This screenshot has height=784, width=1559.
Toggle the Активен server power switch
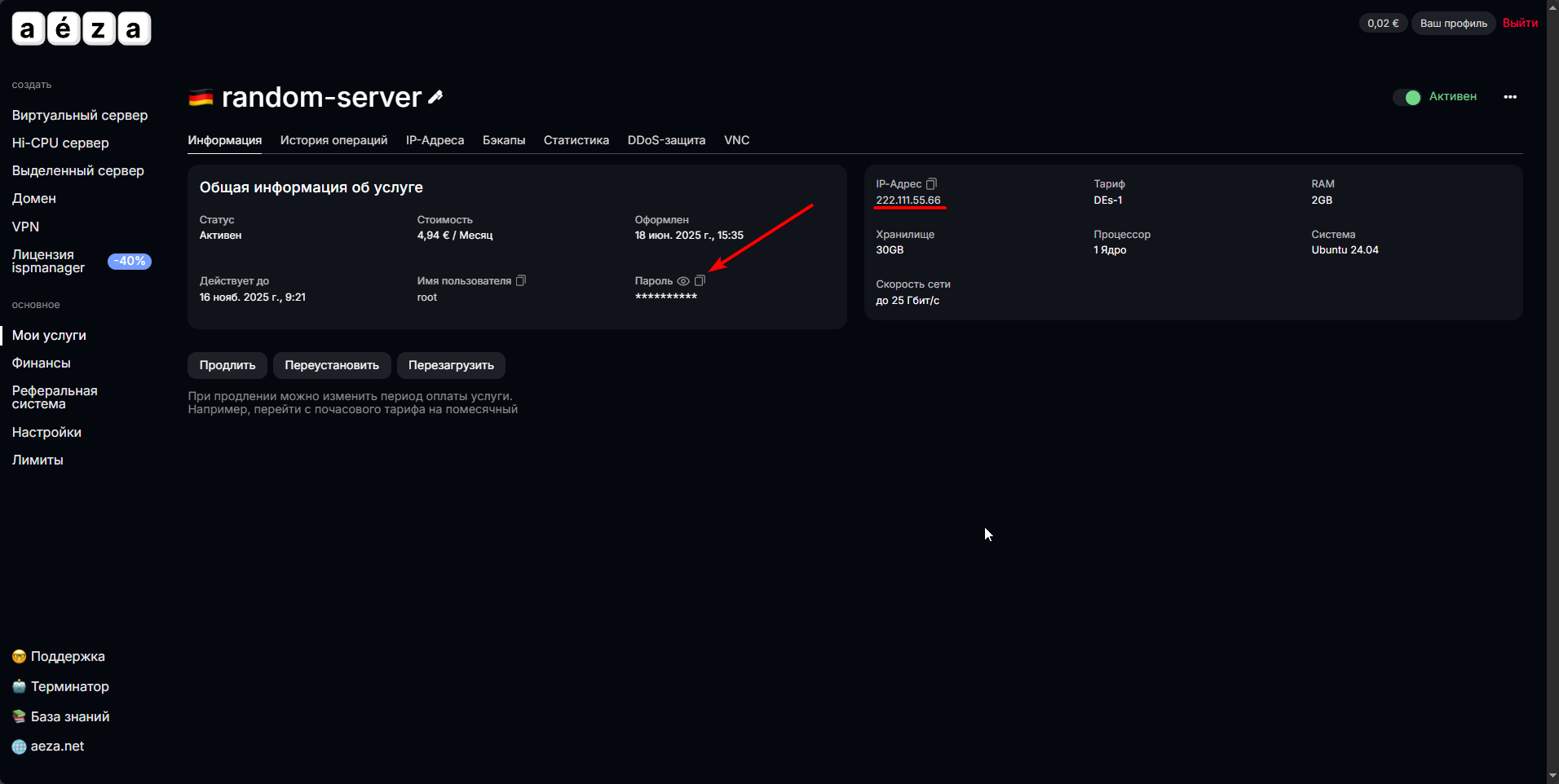(1407, 97)
